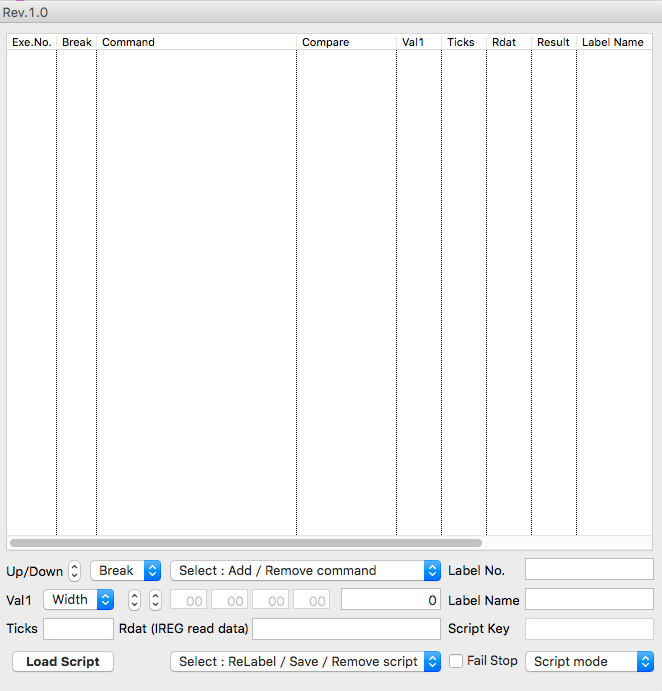Open Select : ReLabel / Save / Remove script dropdown
Viewport: 662px width, 691px height.
[305, 661]
